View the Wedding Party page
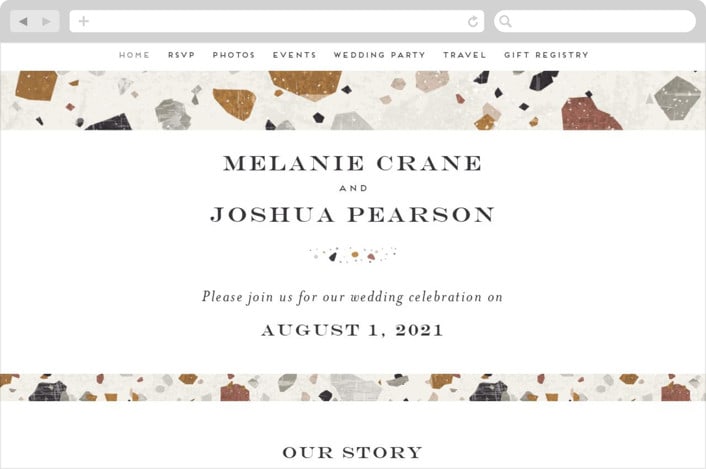This screenshot has width=706, height=469. coord(379,55)
